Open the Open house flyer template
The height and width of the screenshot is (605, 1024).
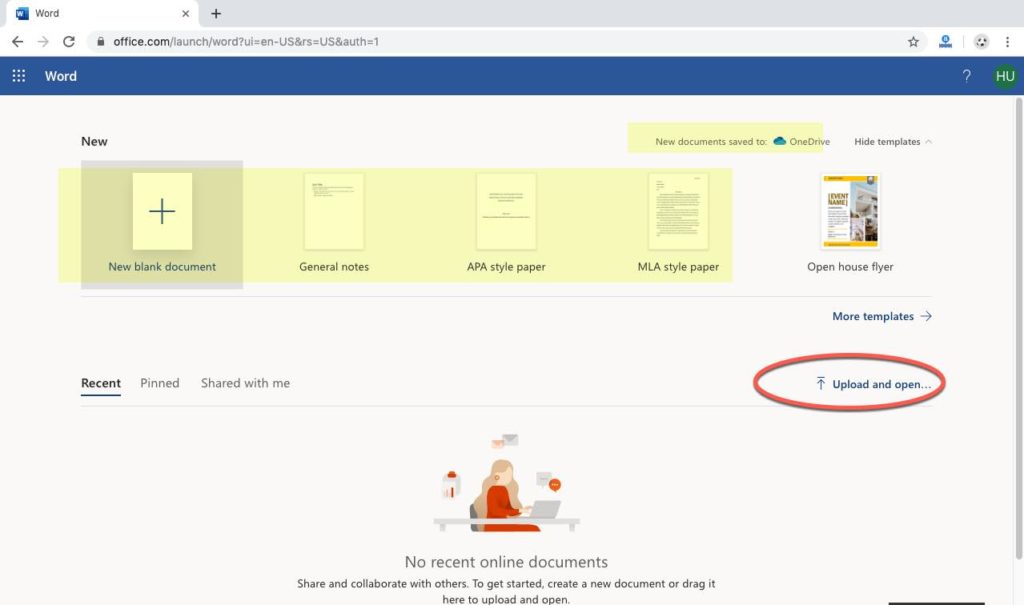click(850, 224)
